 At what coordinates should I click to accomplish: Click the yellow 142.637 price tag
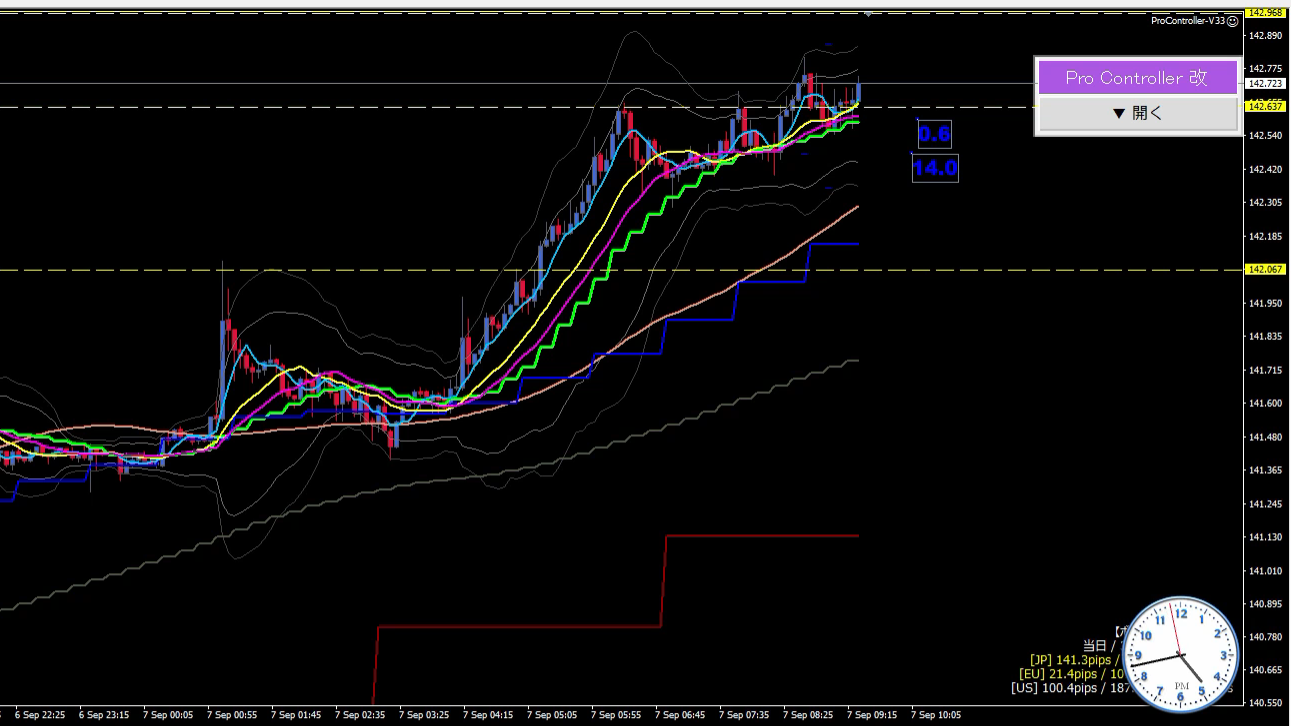tap(1267, 106)
